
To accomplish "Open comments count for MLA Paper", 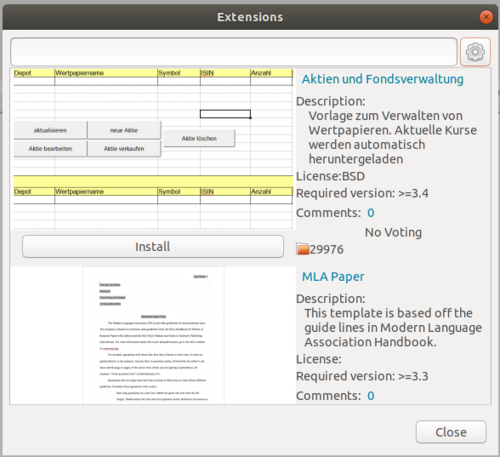I will click(371, 396).
